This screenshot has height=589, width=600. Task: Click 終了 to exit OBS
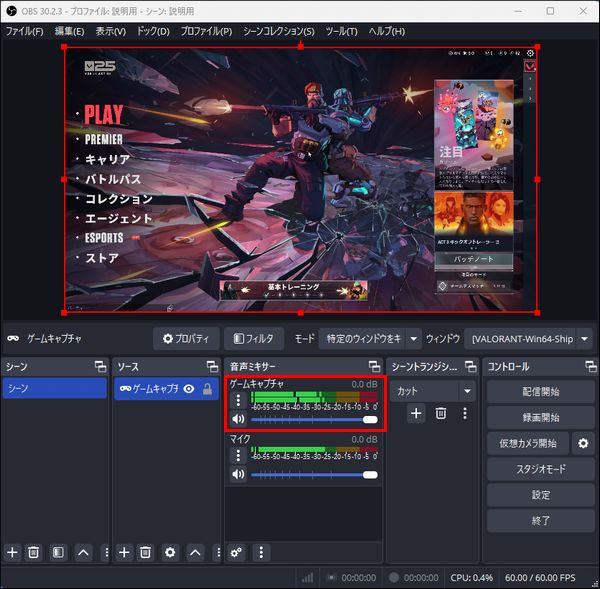point(540,521)
